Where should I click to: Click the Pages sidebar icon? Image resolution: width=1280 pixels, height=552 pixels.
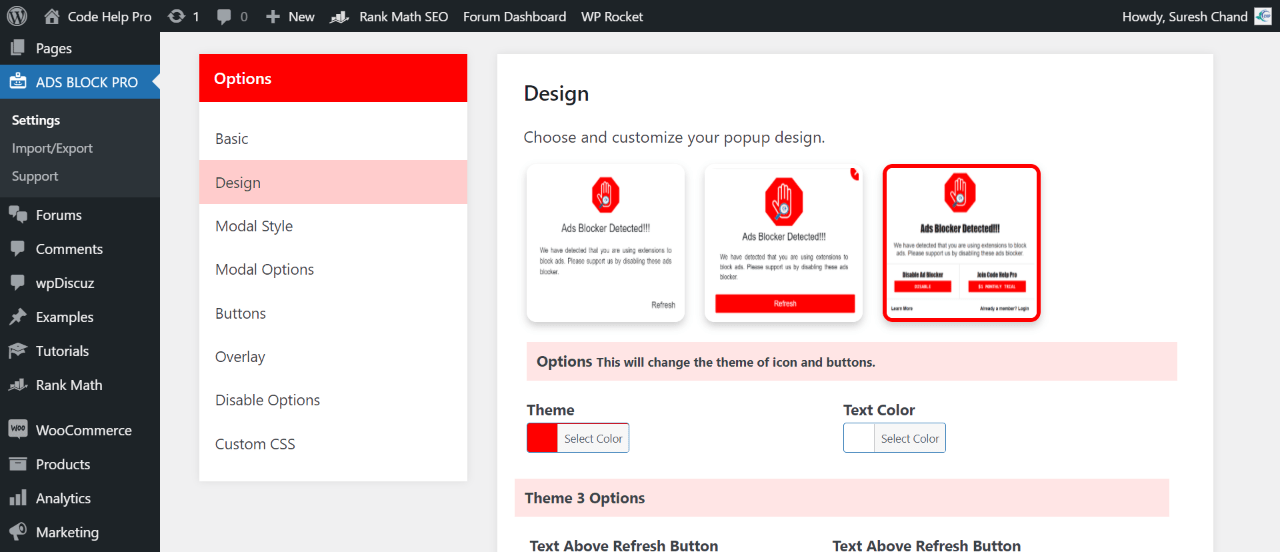(18, 48)
